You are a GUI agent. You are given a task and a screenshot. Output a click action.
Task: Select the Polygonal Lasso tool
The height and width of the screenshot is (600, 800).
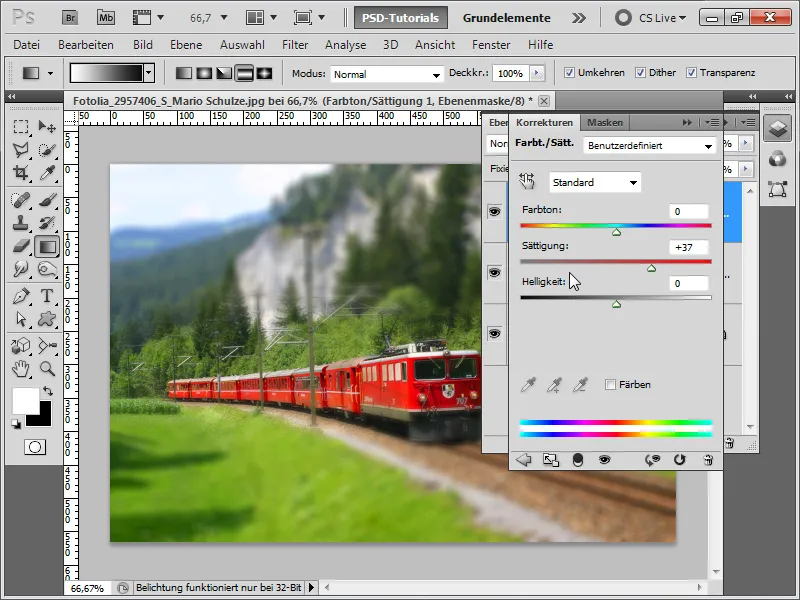[21, 149]
